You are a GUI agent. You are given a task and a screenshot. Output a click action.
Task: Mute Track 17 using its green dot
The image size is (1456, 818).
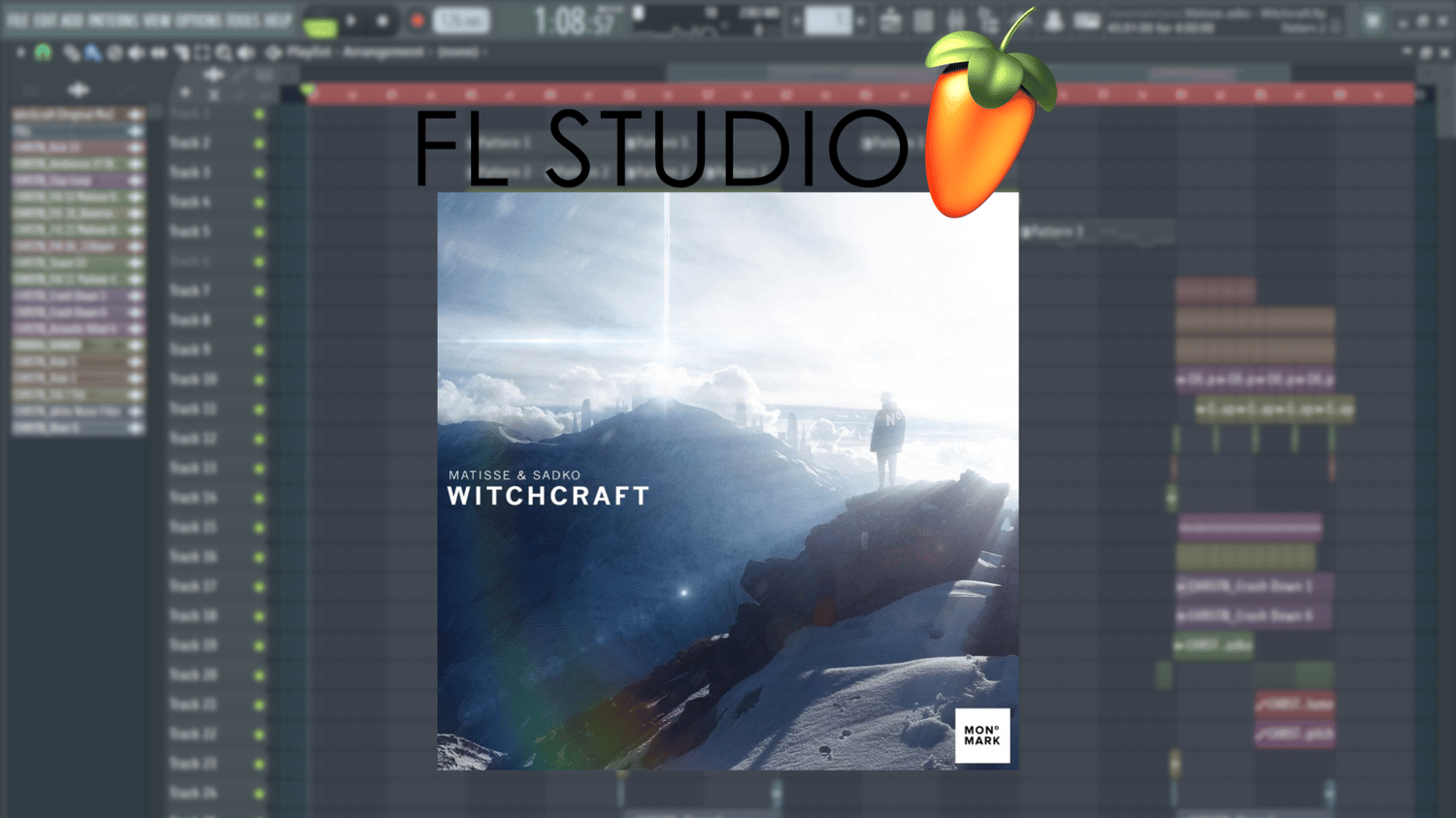[259, 587]
